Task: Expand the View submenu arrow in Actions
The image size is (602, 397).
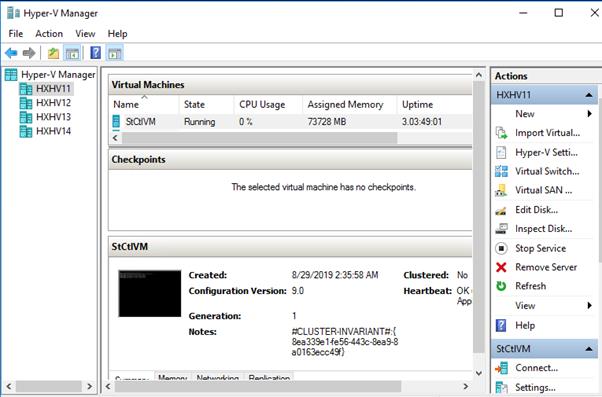Action: coord(589,306)
